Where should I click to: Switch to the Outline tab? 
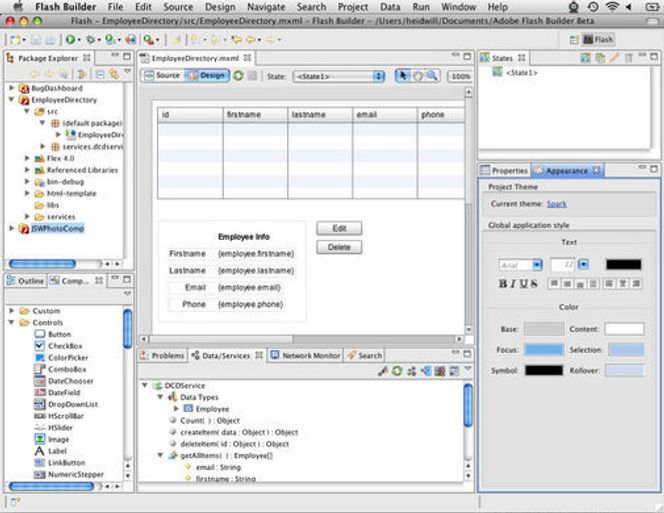click(25, 280)
